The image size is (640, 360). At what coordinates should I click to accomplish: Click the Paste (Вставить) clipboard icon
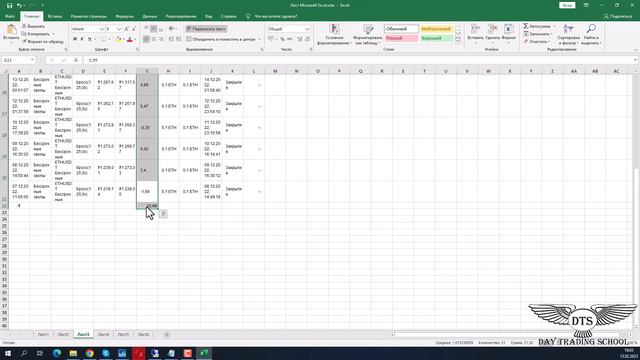tap(11, 30)
